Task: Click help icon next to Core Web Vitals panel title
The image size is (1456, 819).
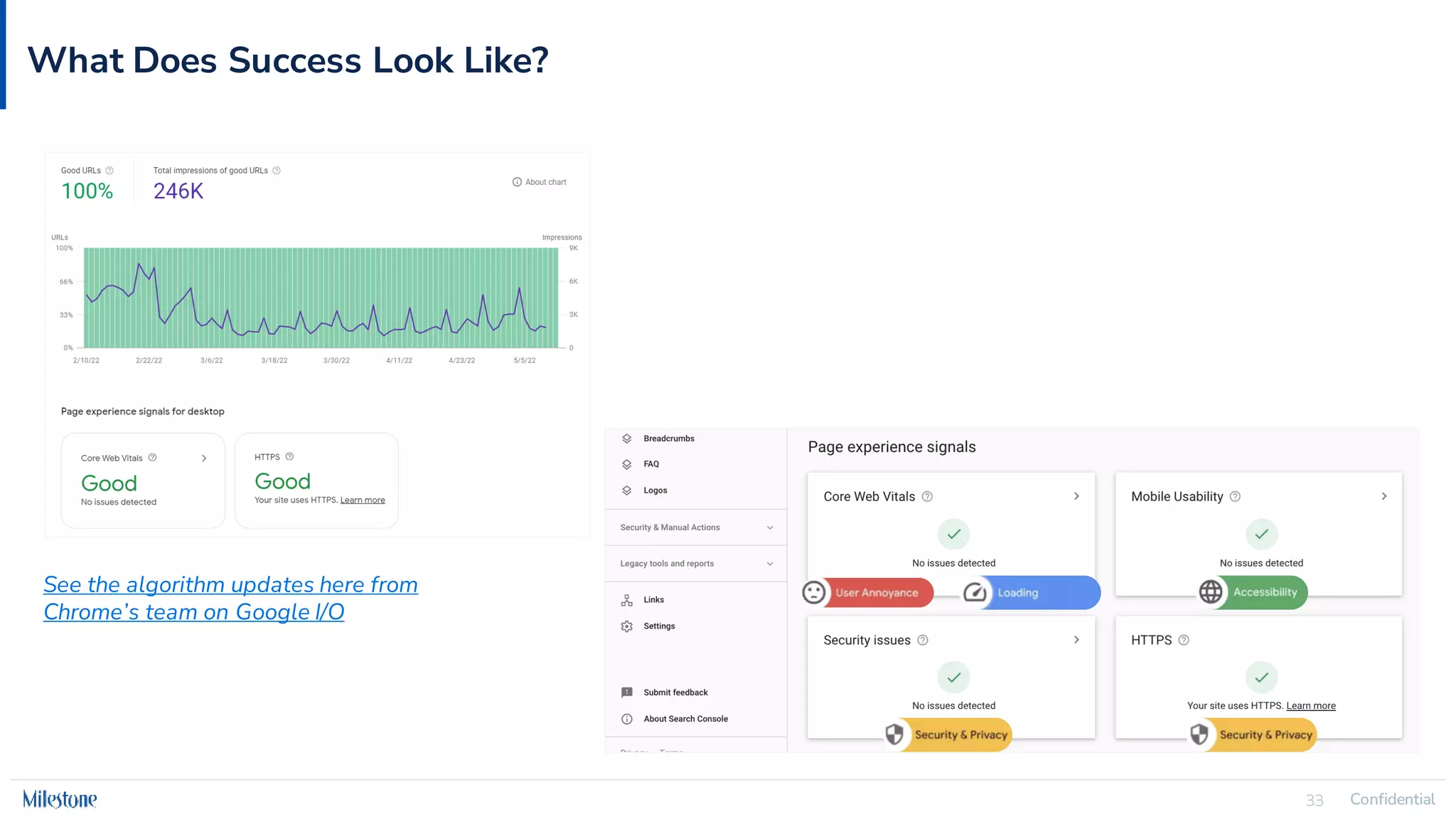Action: coord(927,496)
